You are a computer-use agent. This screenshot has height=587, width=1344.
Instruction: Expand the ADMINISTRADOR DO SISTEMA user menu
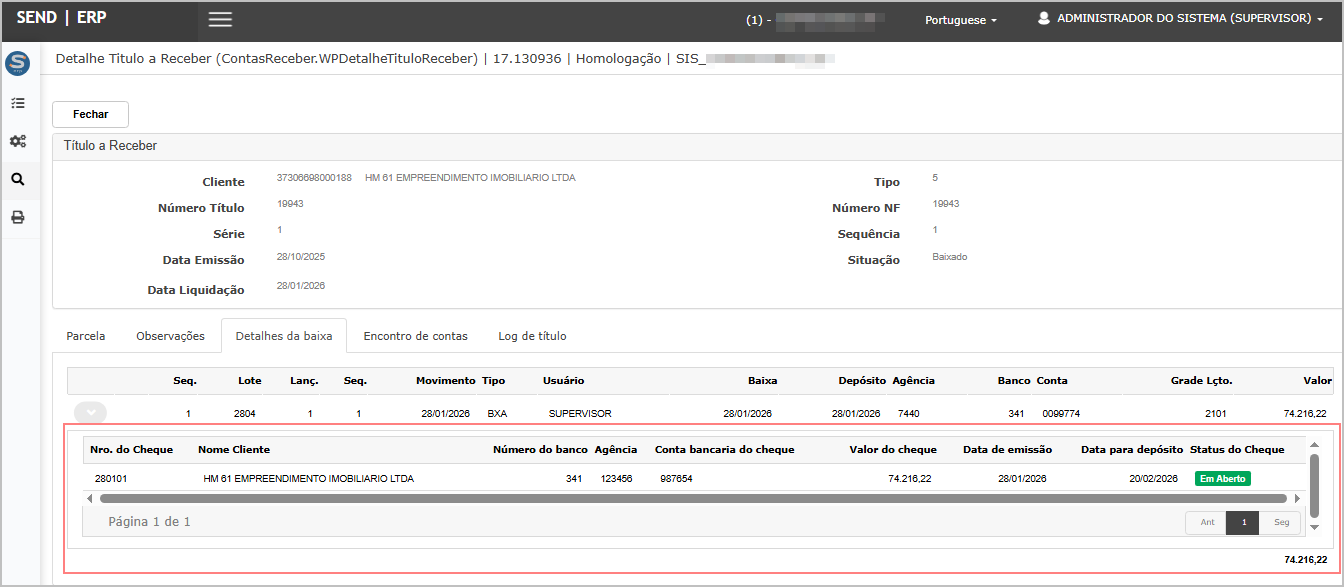coord(1189,19)
